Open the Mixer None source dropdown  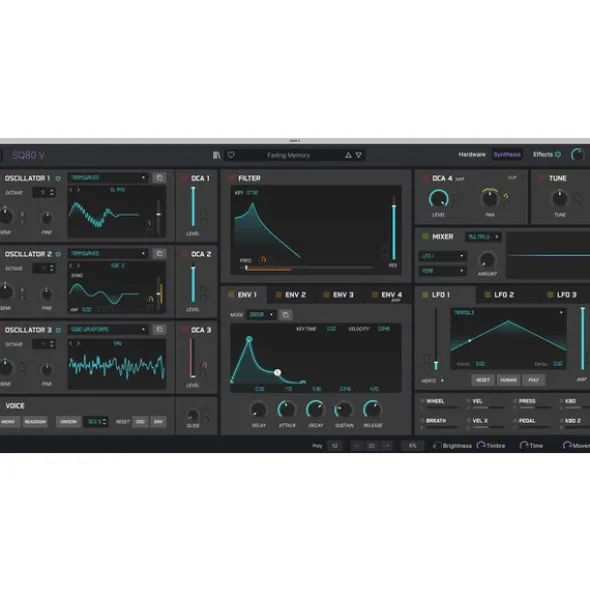pos(442,271)
